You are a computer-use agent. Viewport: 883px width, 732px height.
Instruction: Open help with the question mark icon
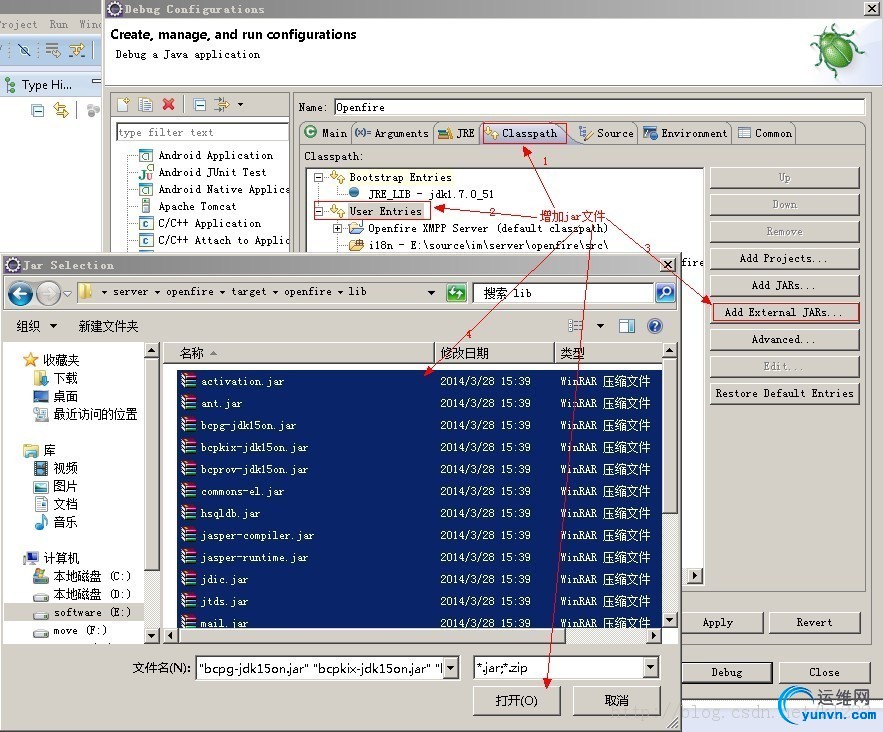655,326
